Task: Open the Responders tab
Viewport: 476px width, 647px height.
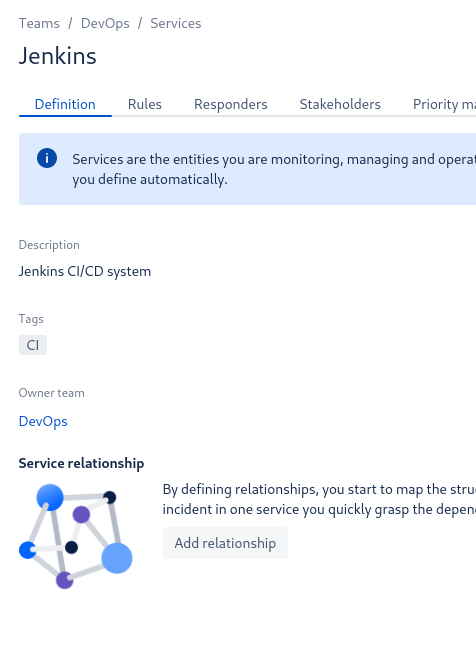Action: pyautogui.click(x=231, y=104)
